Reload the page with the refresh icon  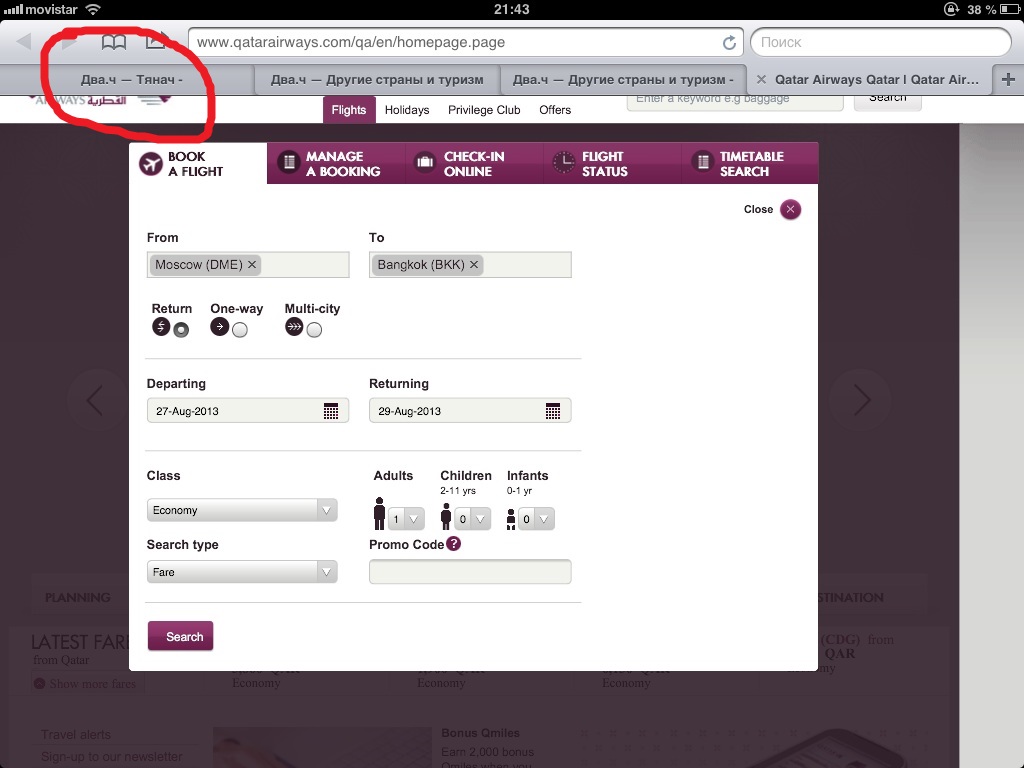point(729,42)
